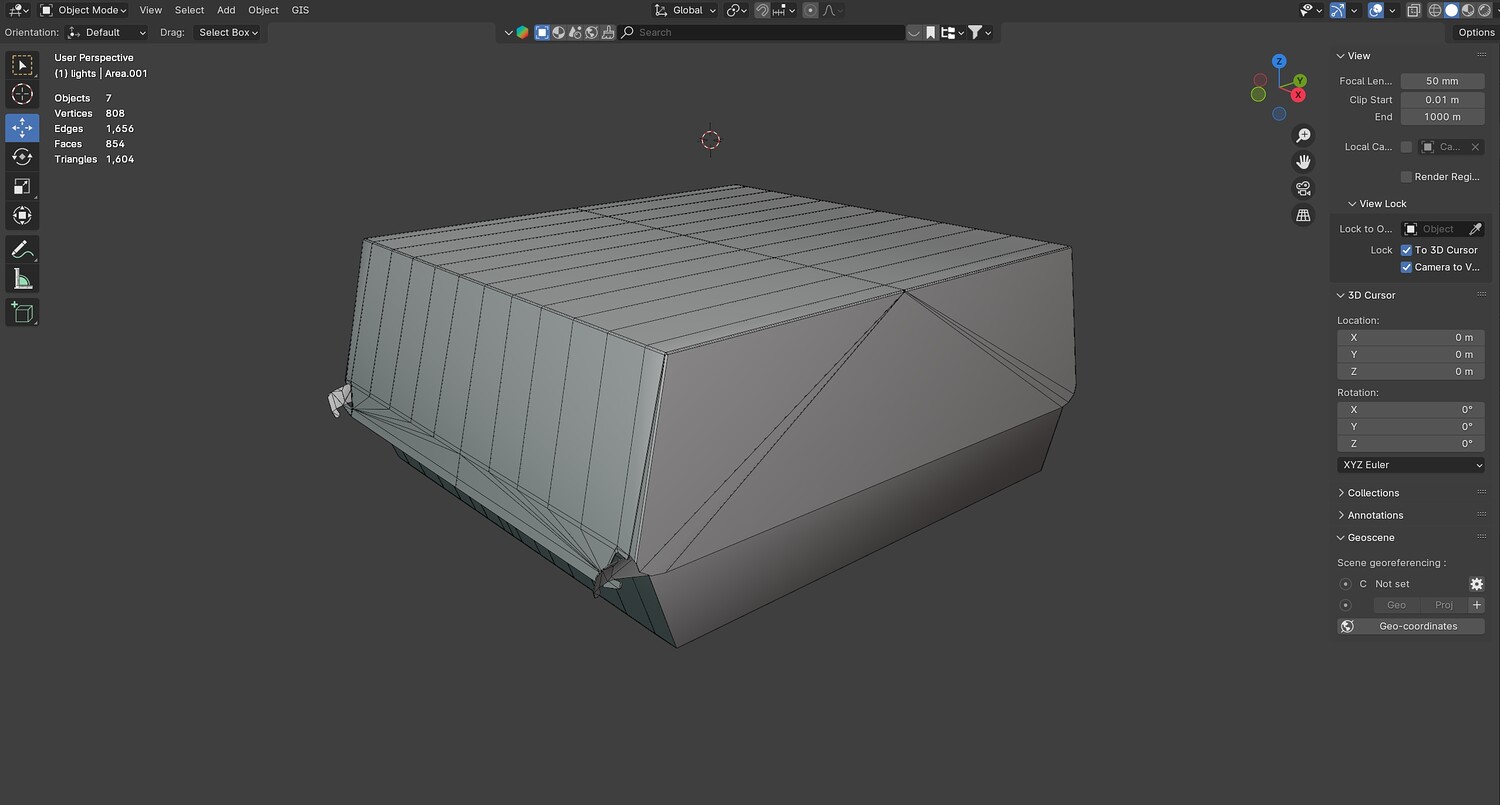Click the Clip Start 0.01 m field
This screenshot has width=1500, height=805.
[1442, 99]
